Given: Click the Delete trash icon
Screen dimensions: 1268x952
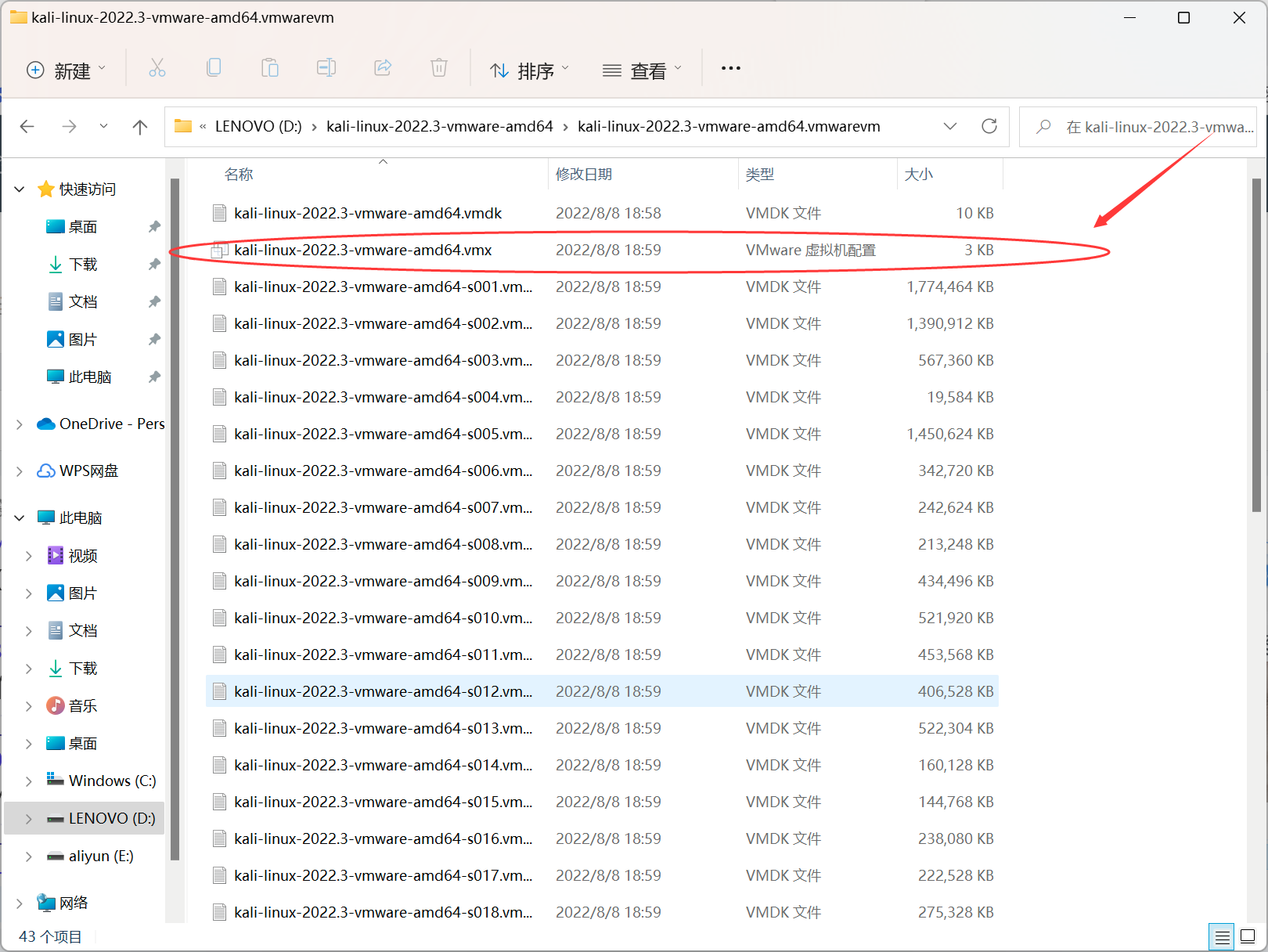Looking at the screenshot, I should [439, 68].
